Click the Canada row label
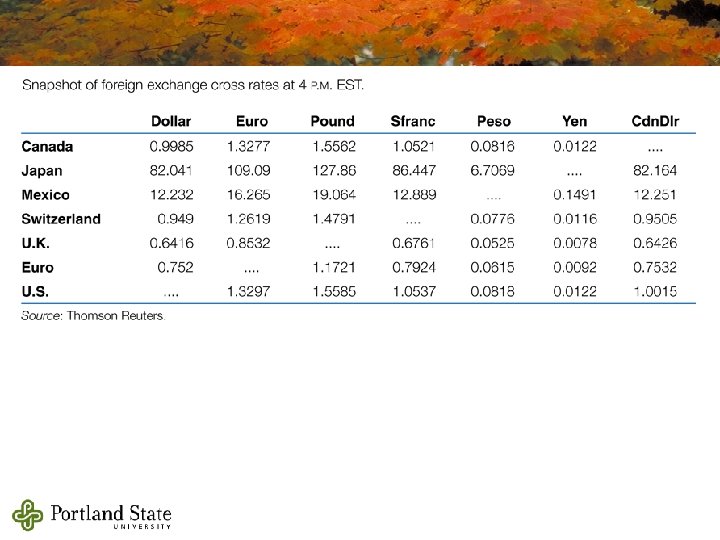 (x=47, y=146)
